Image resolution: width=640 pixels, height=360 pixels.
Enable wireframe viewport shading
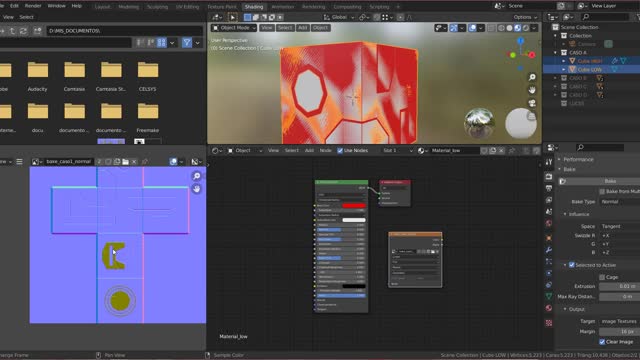coord(501,28)
